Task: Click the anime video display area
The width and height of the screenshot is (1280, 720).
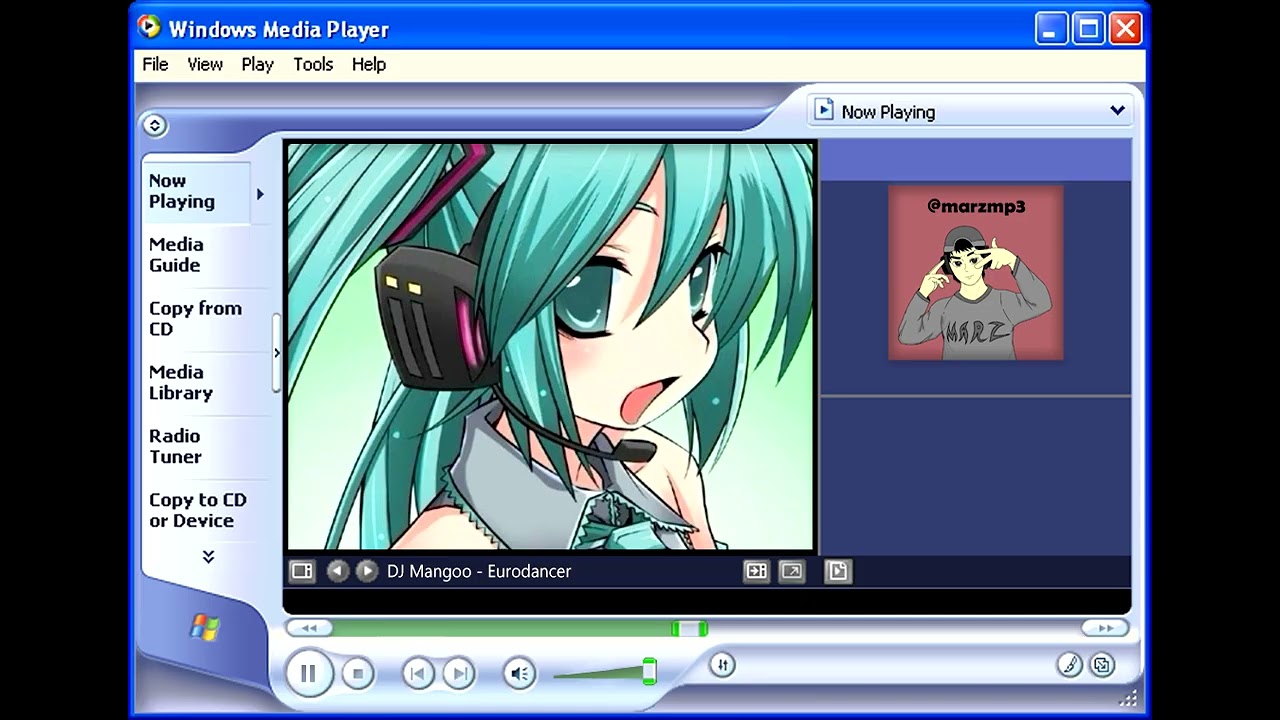Action: point(551,346)
